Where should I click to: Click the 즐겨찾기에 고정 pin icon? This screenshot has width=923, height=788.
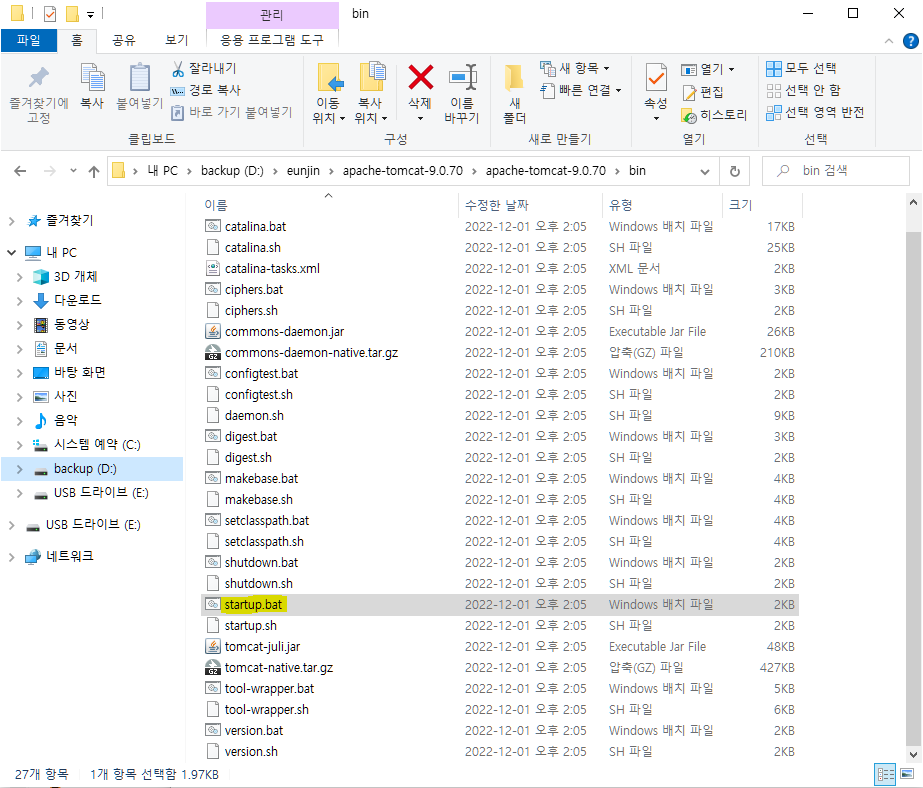39,77
